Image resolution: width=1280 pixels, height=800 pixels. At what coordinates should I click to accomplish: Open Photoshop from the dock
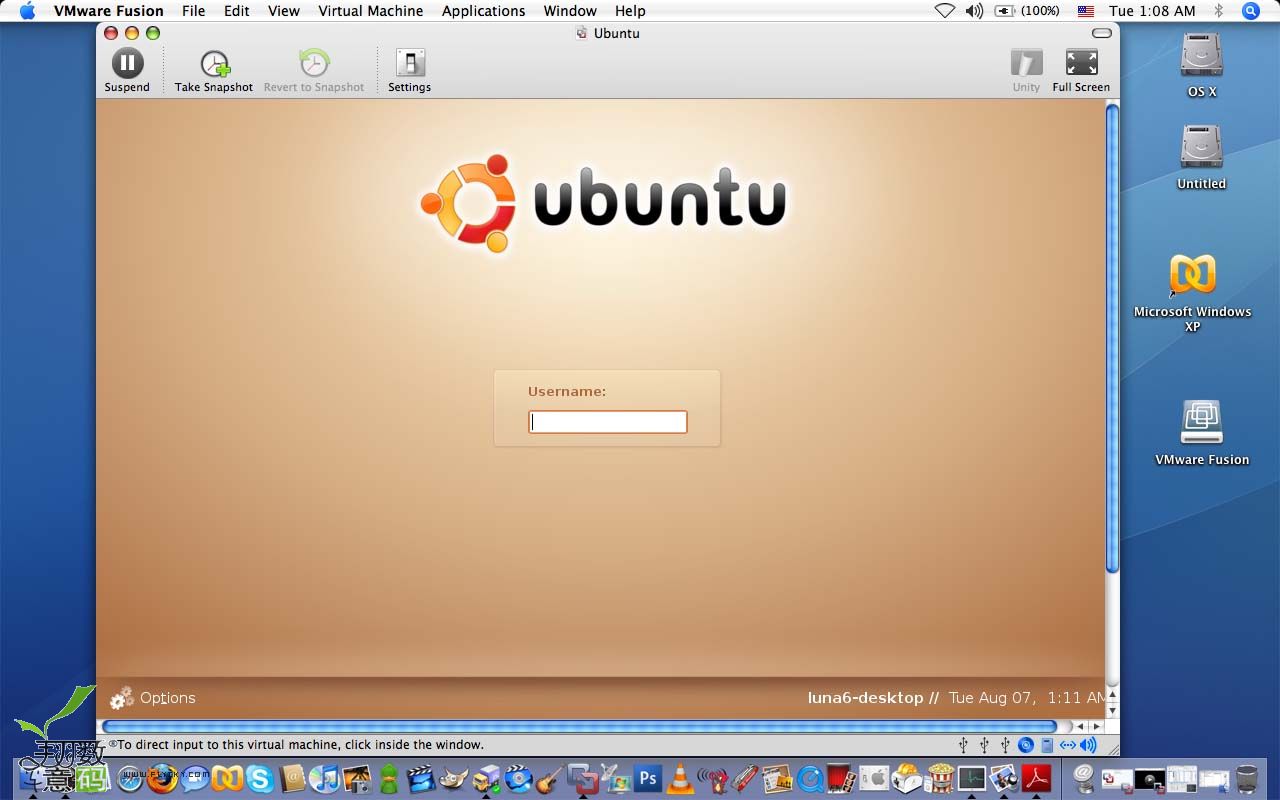648,779
